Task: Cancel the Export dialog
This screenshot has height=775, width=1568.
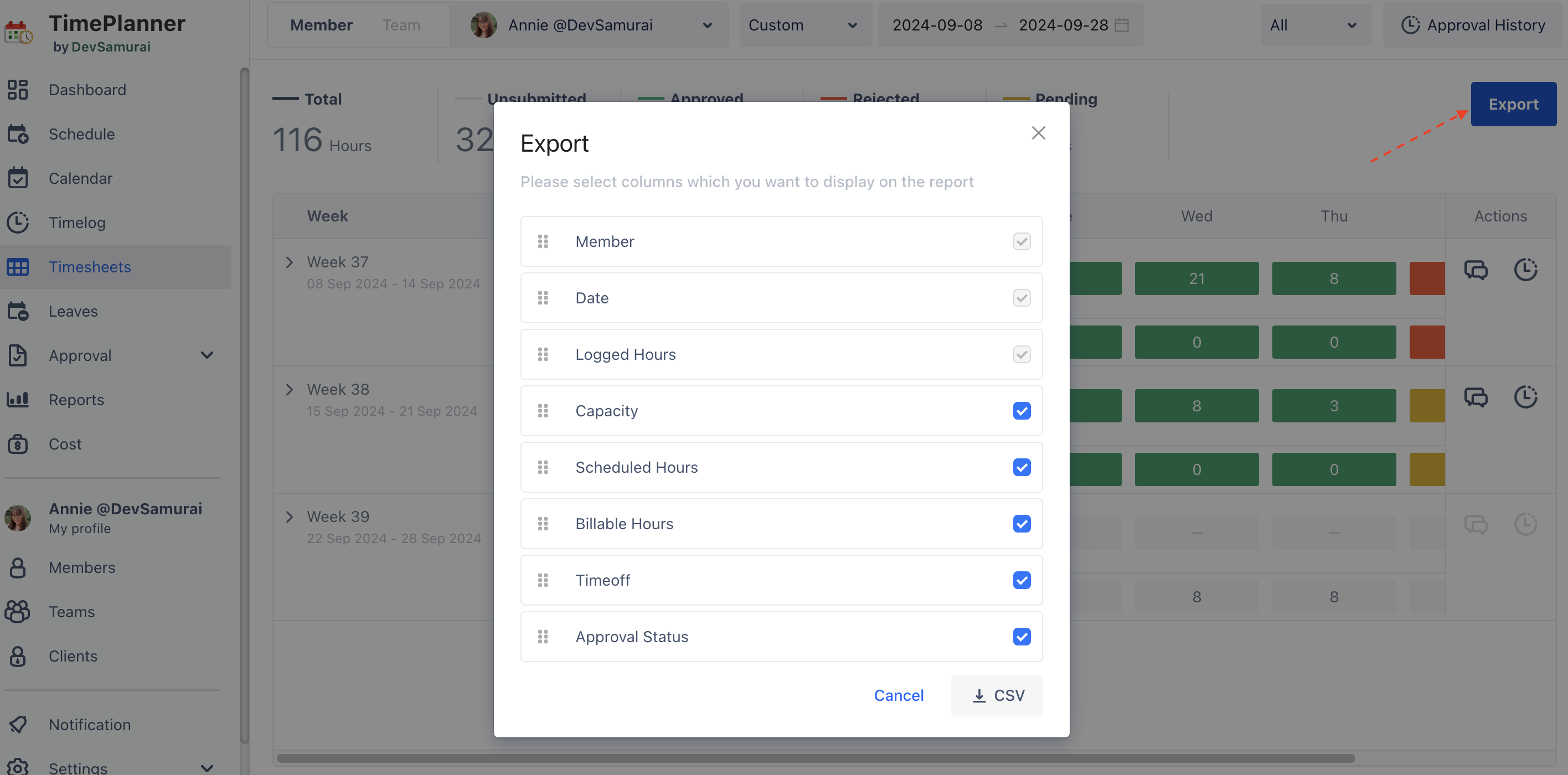Action: (899, 695)
